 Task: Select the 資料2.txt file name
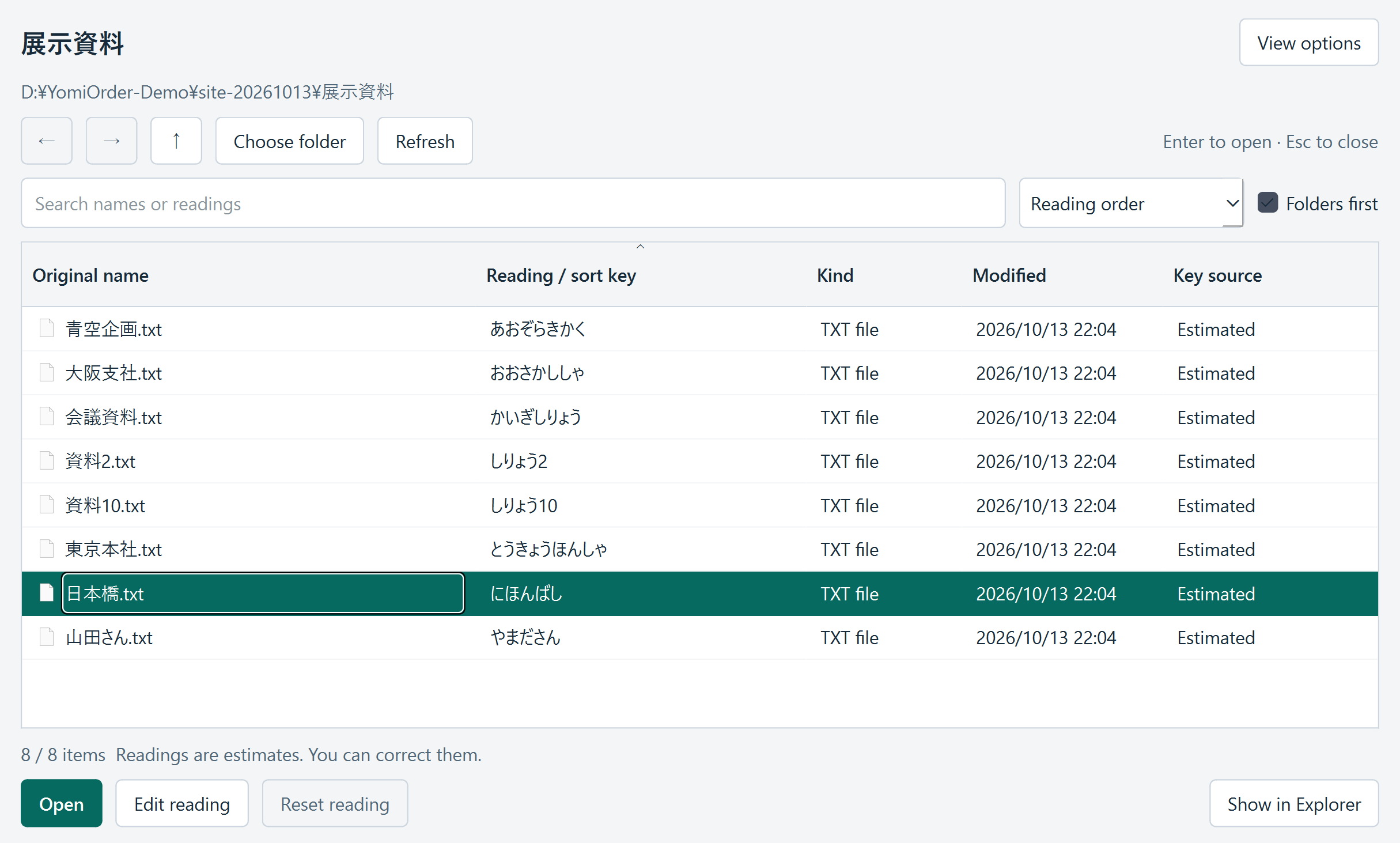point(100,461)
